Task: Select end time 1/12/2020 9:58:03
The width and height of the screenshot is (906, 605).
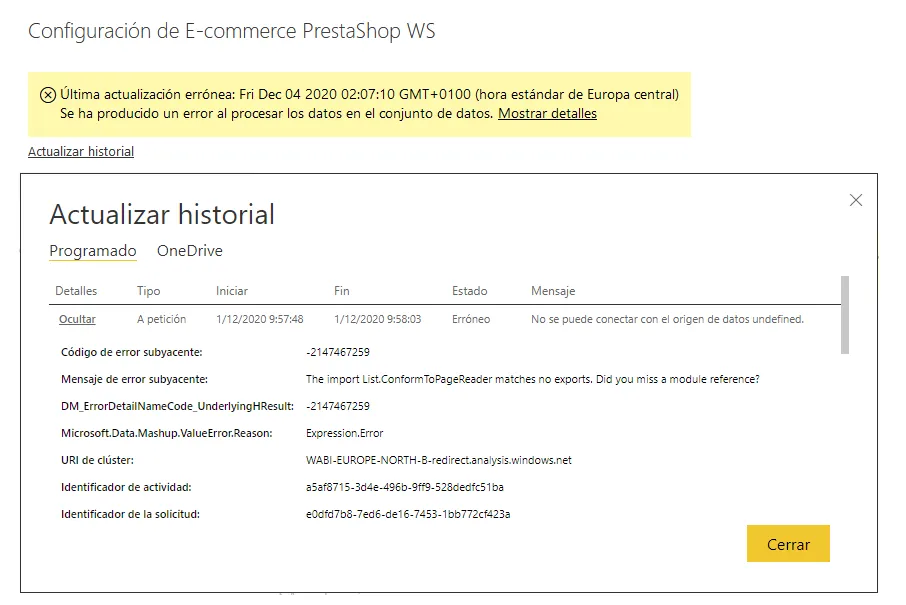Action: (377, 319)
